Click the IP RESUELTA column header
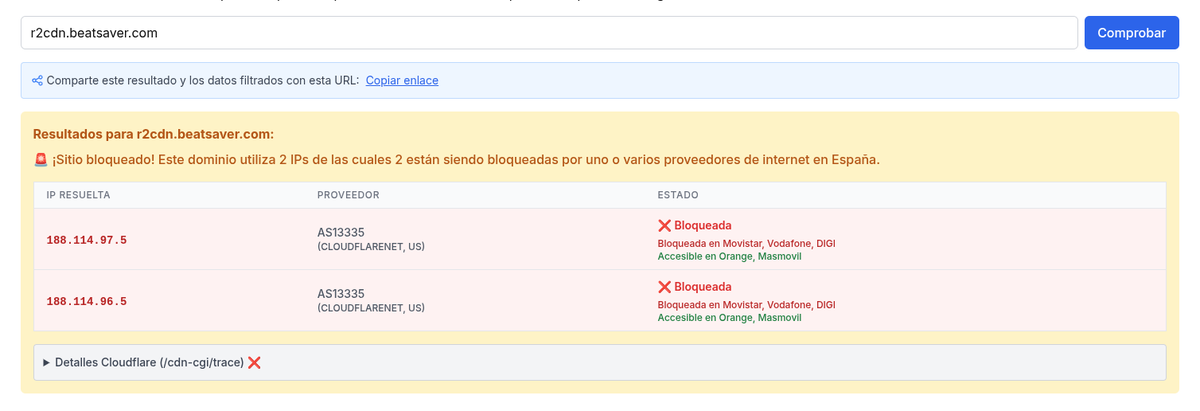The height and width of the screenshot is (411, 1200). click(x=78, y=195)
